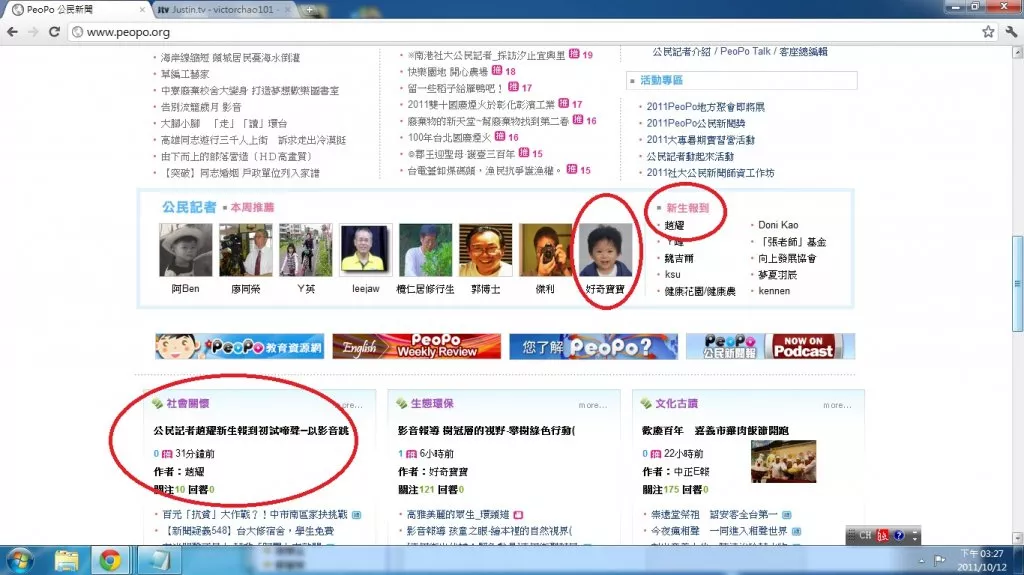Click more... in 文化古蹟 section
Viewport: 1024px width, 575px height.
coord(837,406)
